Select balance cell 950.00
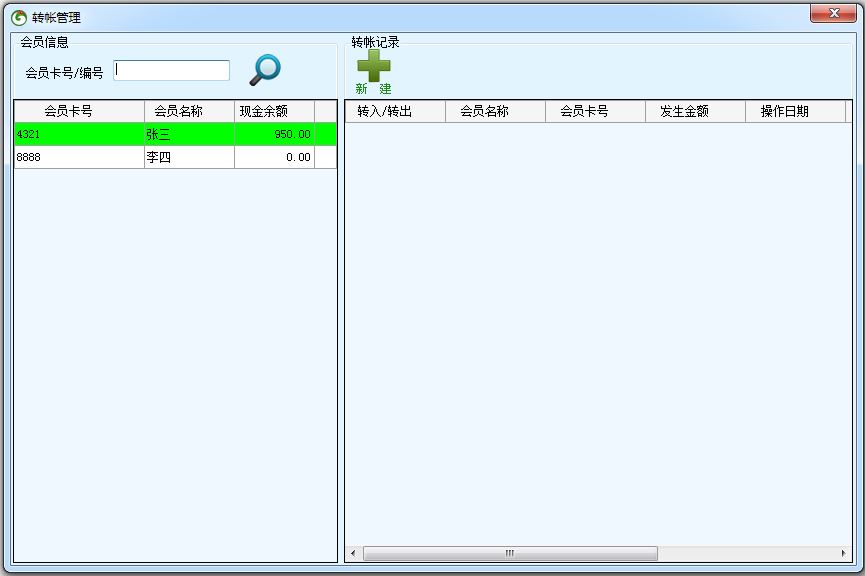 274,134
